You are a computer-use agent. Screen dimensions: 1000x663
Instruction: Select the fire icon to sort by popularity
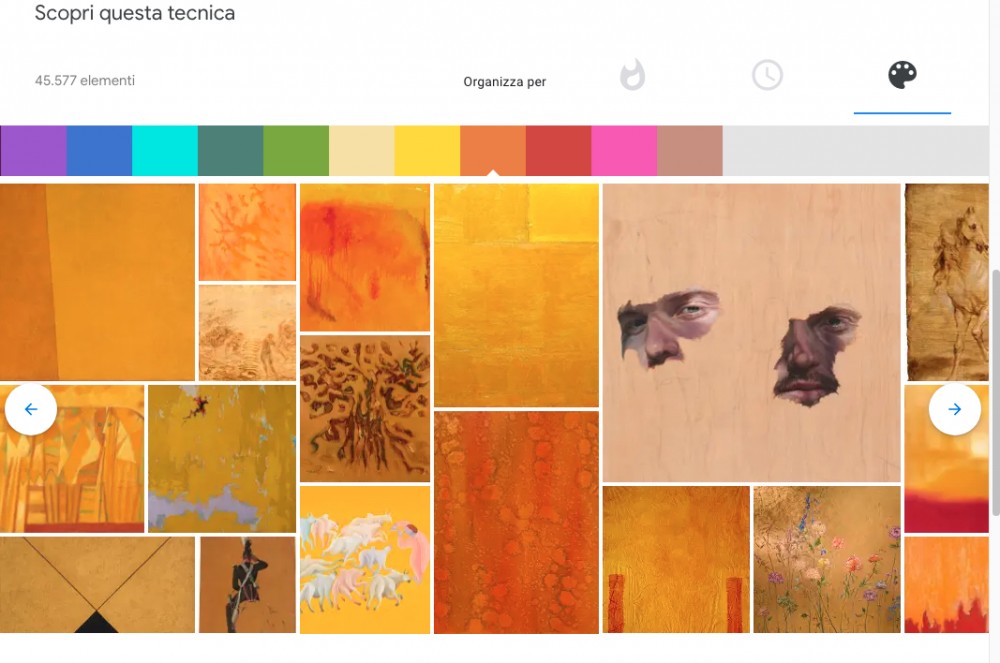(x=634, y=74)
